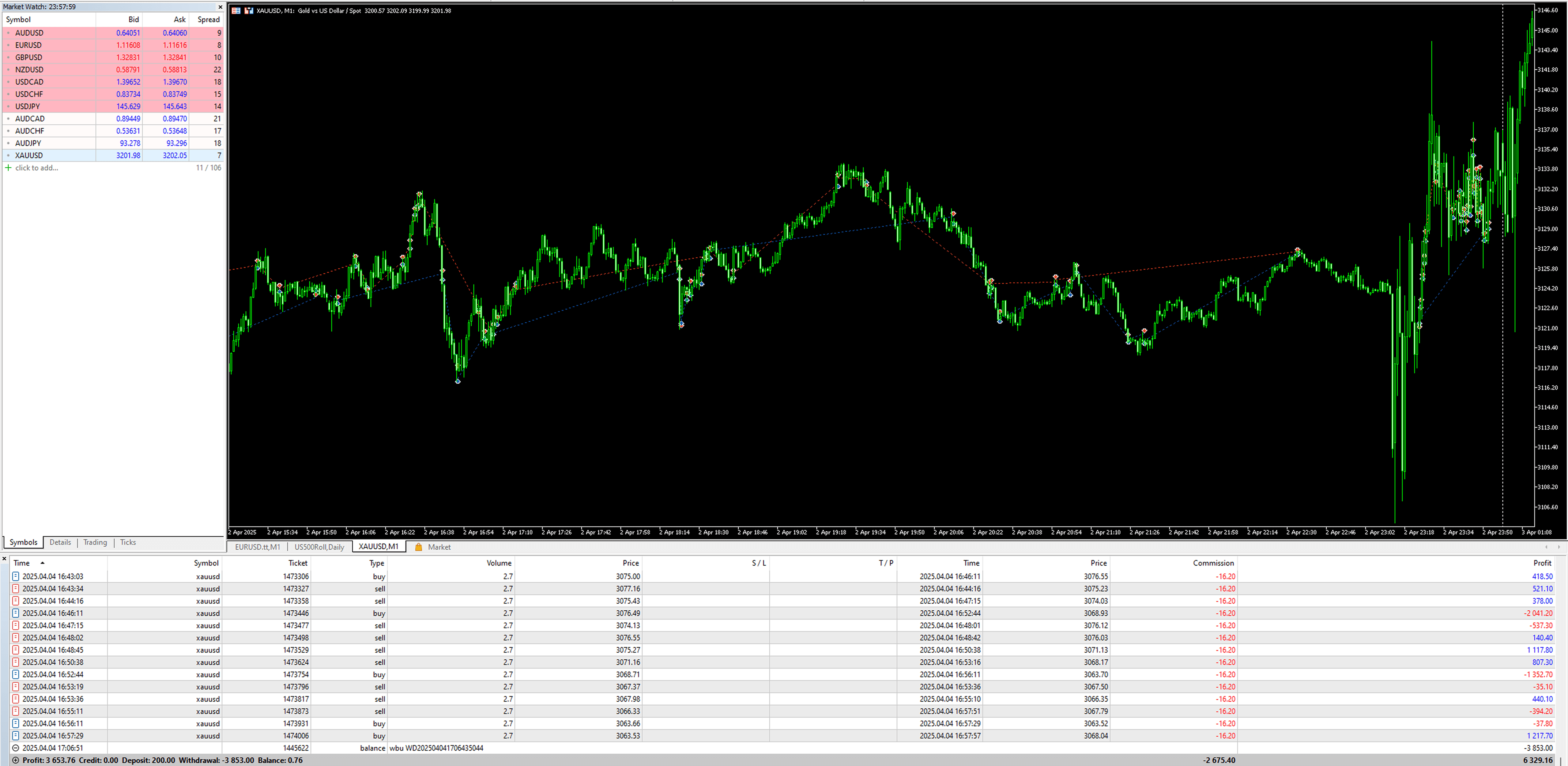Select the Trading tab in Market Watch
1568x766 pixels.
95,542
